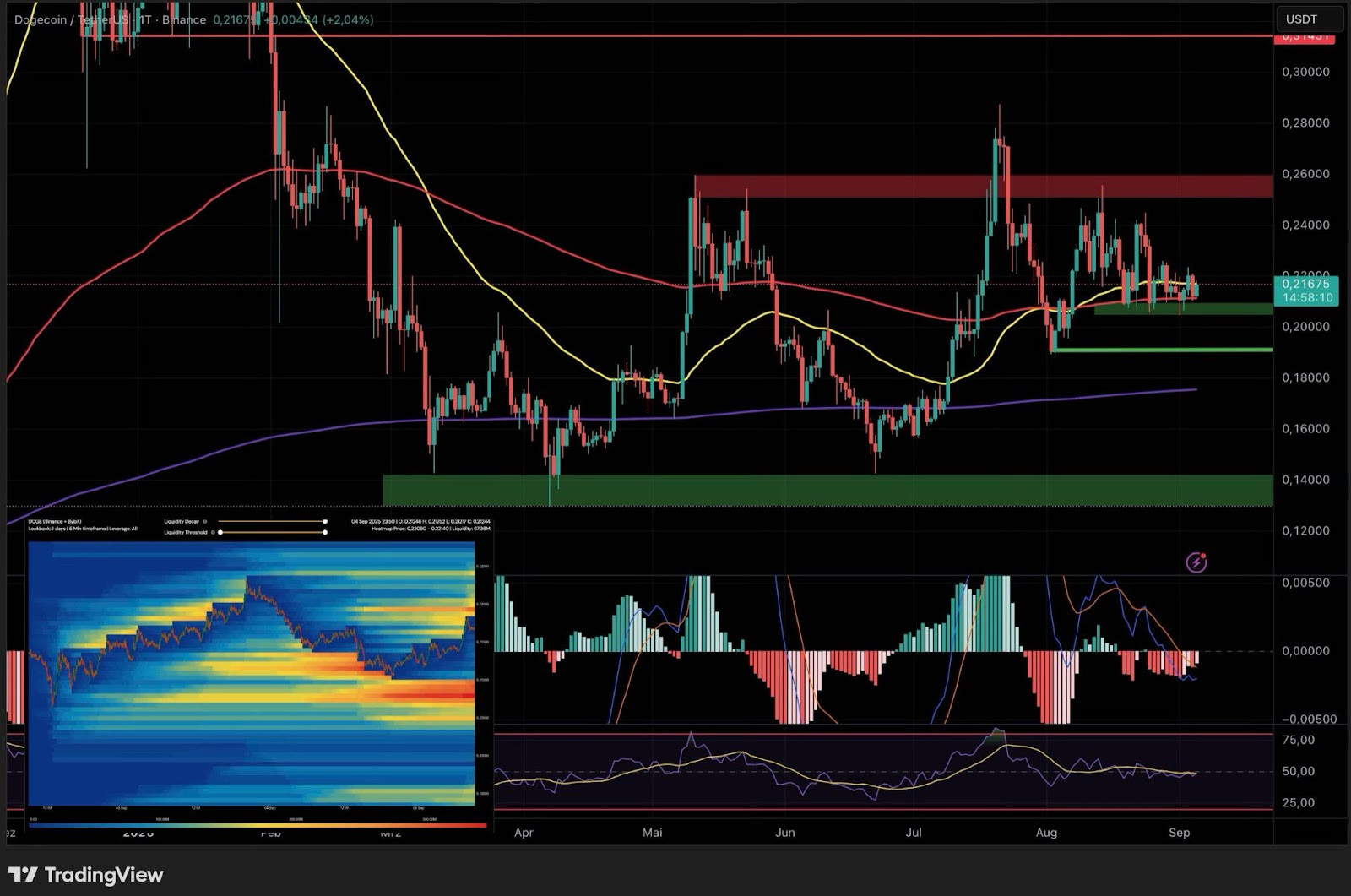This screenshot has width=1351, height=896.
Task: Click the Mai label on time axis
Action: (652, 833)
